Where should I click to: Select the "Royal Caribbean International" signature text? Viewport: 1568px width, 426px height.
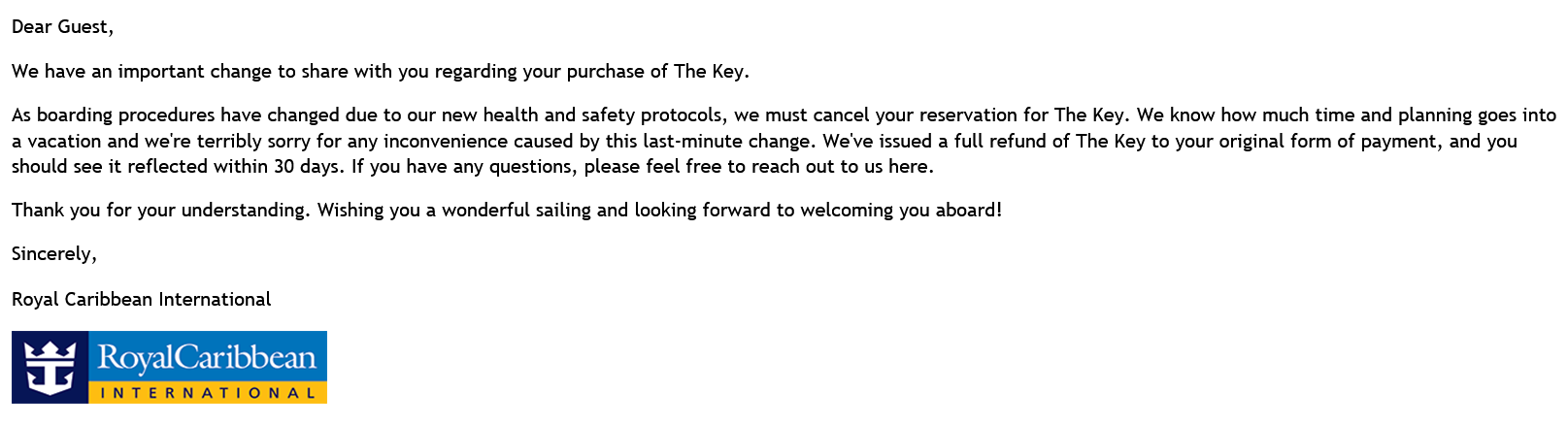(142, 299)
